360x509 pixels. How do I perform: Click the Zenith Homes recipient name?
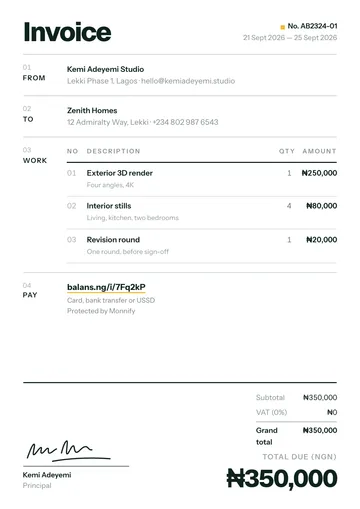(92, 111)
